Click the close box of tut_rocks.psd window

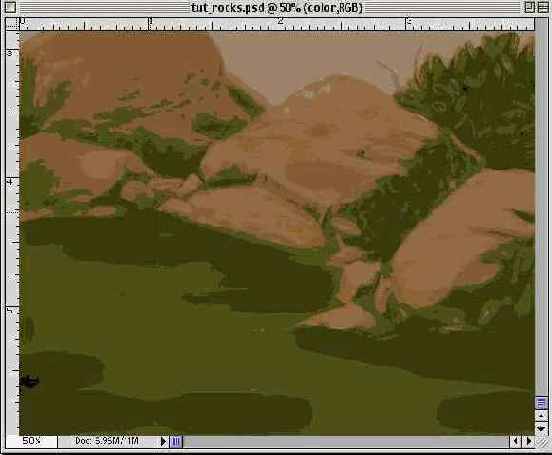(10, 7)
